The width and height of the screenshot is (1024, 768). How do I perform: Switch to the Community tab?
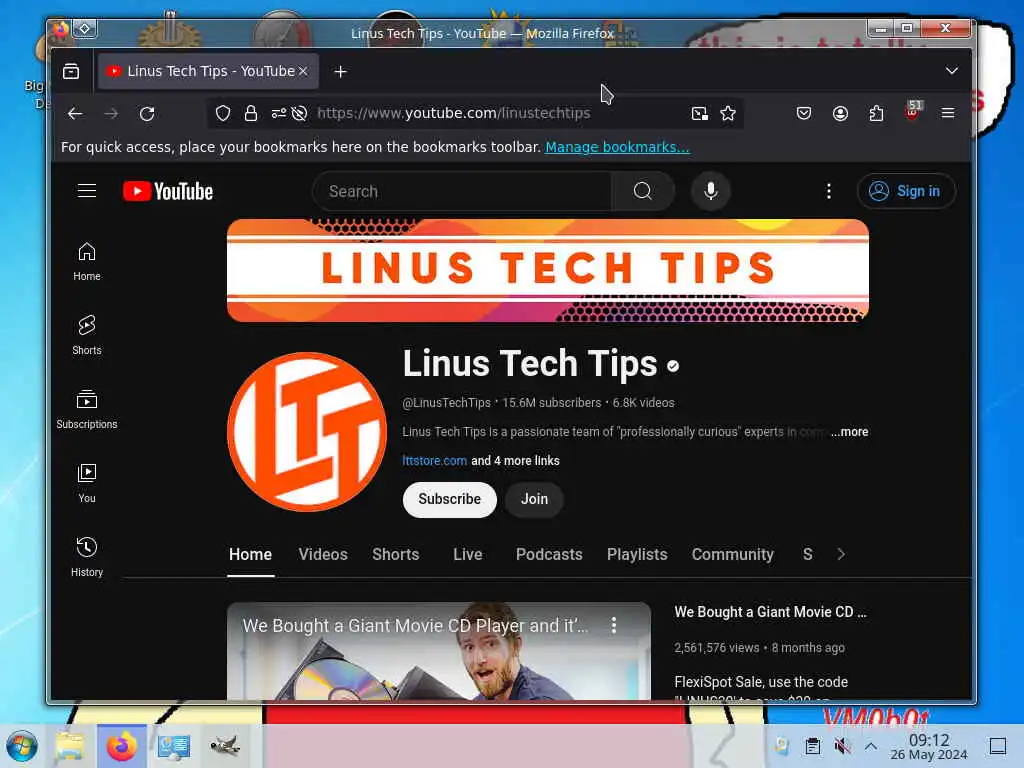pyautogui.click(x=732, y=554)
